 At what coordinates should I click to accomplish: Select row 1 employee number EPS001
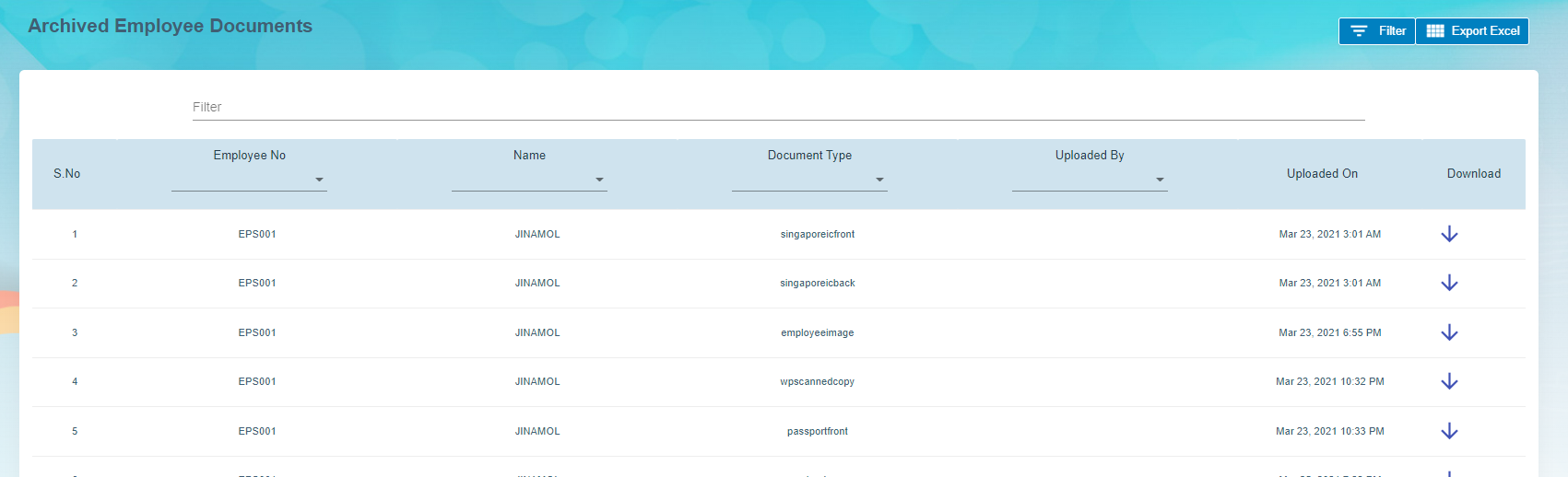tap(257, 235)
